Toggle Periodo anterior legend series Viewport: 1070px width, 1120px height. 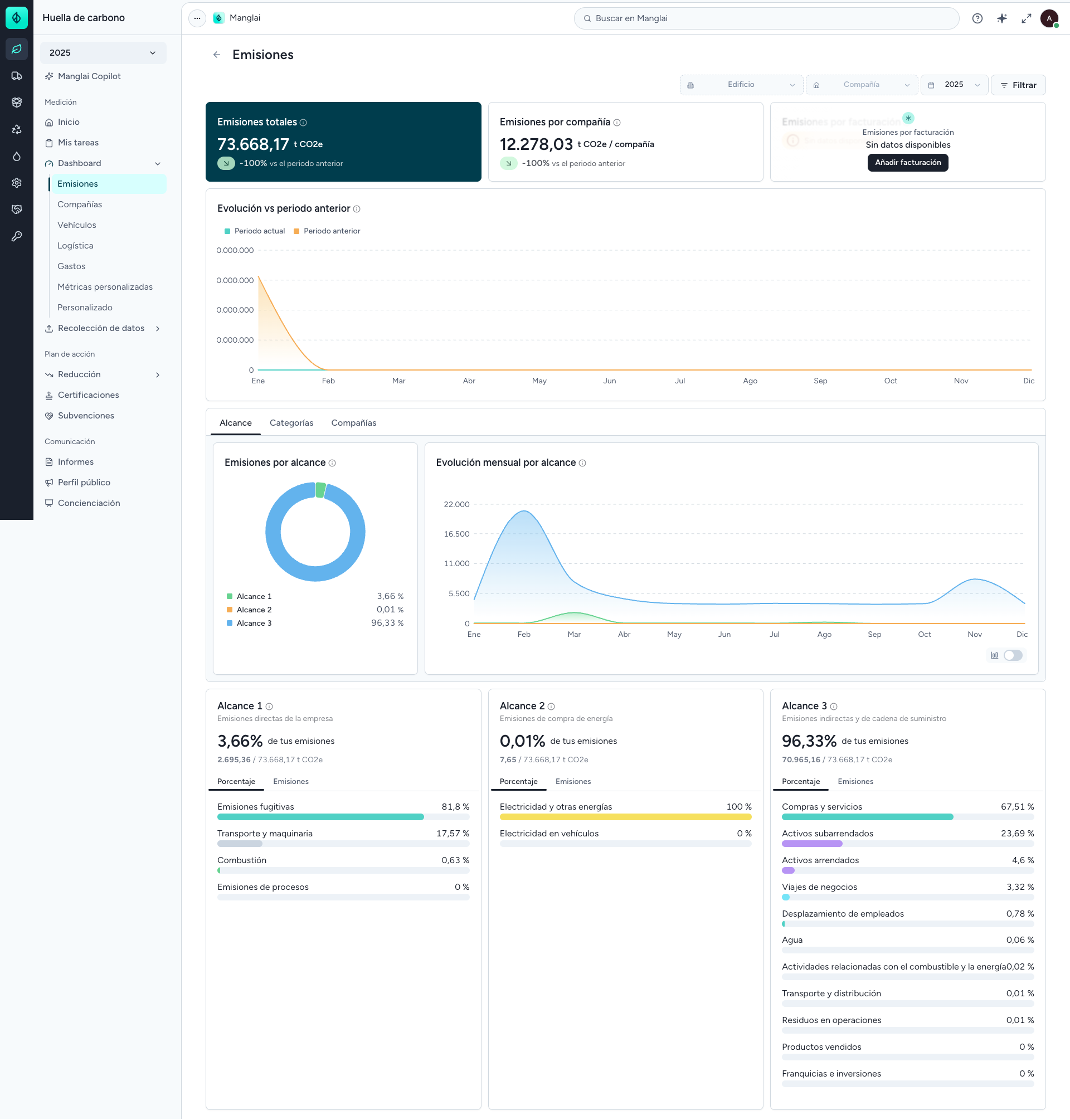click(x=327, y=231)
